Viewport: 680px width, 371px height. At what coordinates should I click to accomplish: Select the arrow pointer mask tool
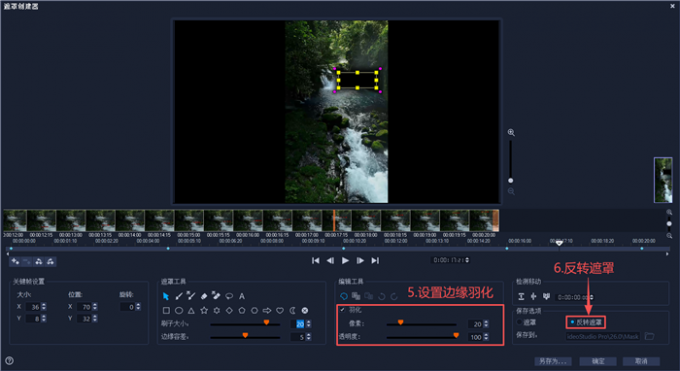166,296
